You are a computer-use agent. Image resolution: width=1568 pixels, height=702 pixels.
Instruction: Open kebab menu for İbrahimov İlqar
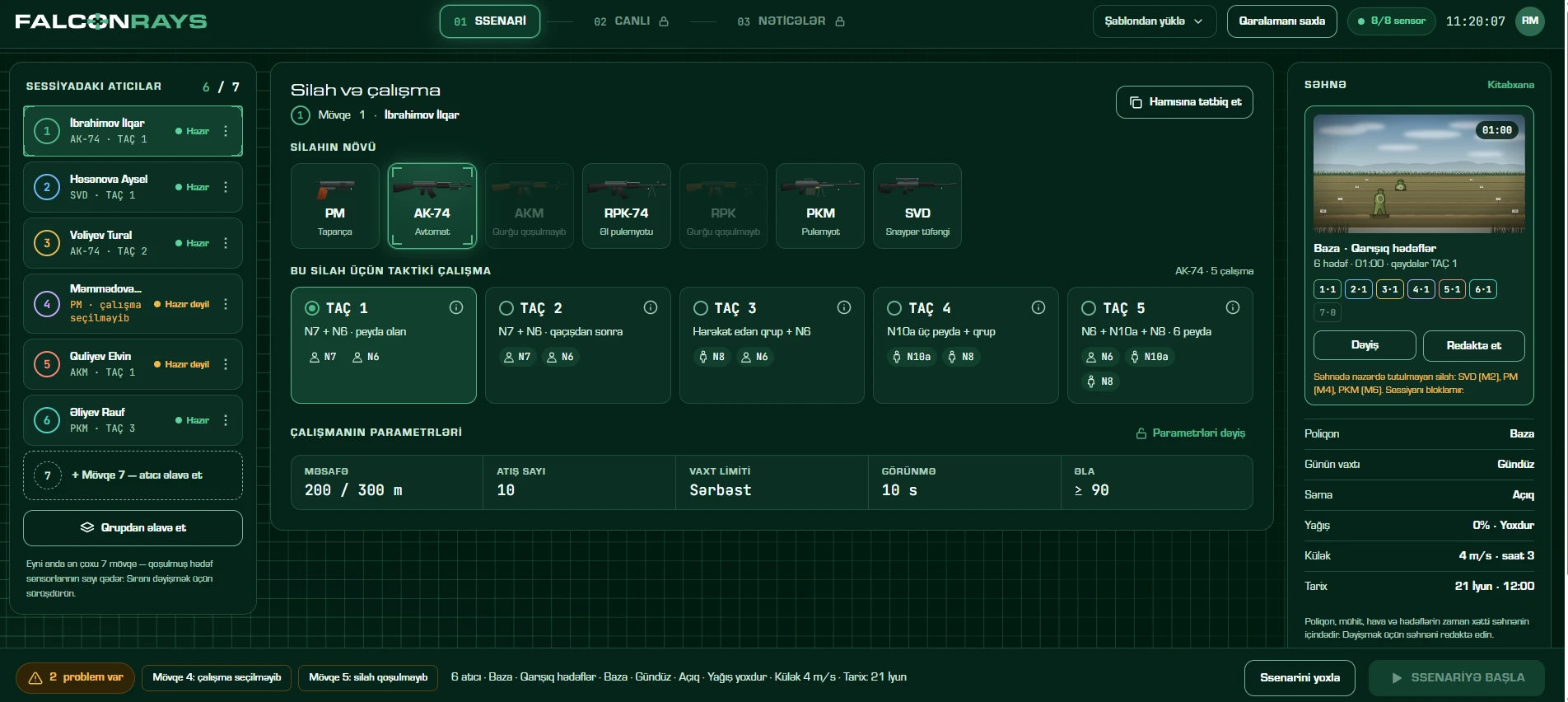tap(226, 131)
